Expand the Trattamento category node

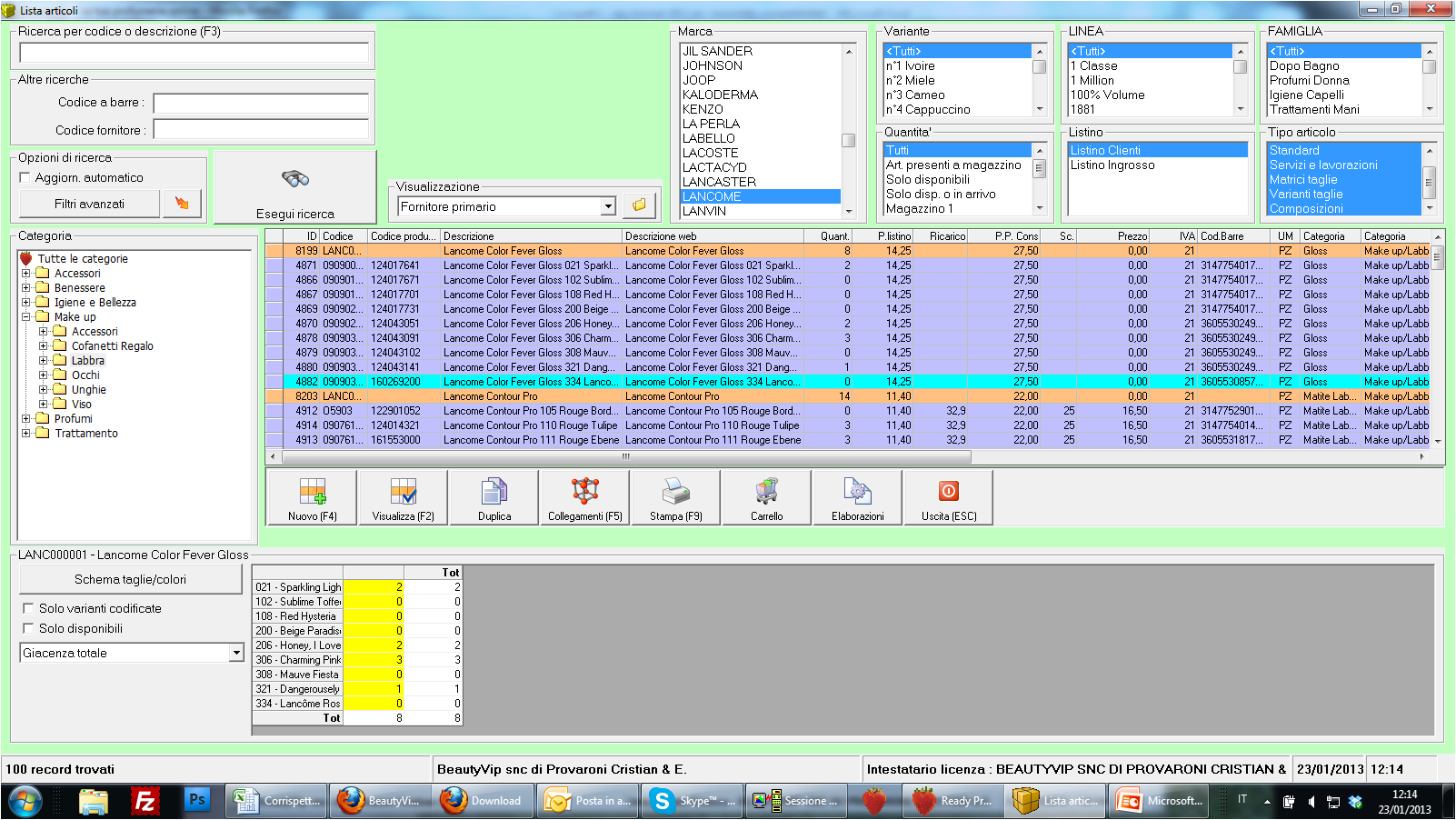pyautogui.click(x=26, y=433)
